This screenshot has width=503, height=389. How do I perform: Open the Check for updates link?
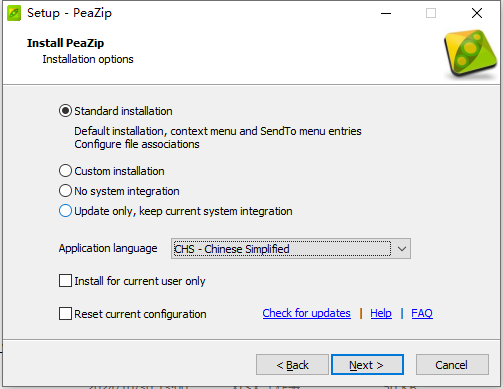pos(306,313)
